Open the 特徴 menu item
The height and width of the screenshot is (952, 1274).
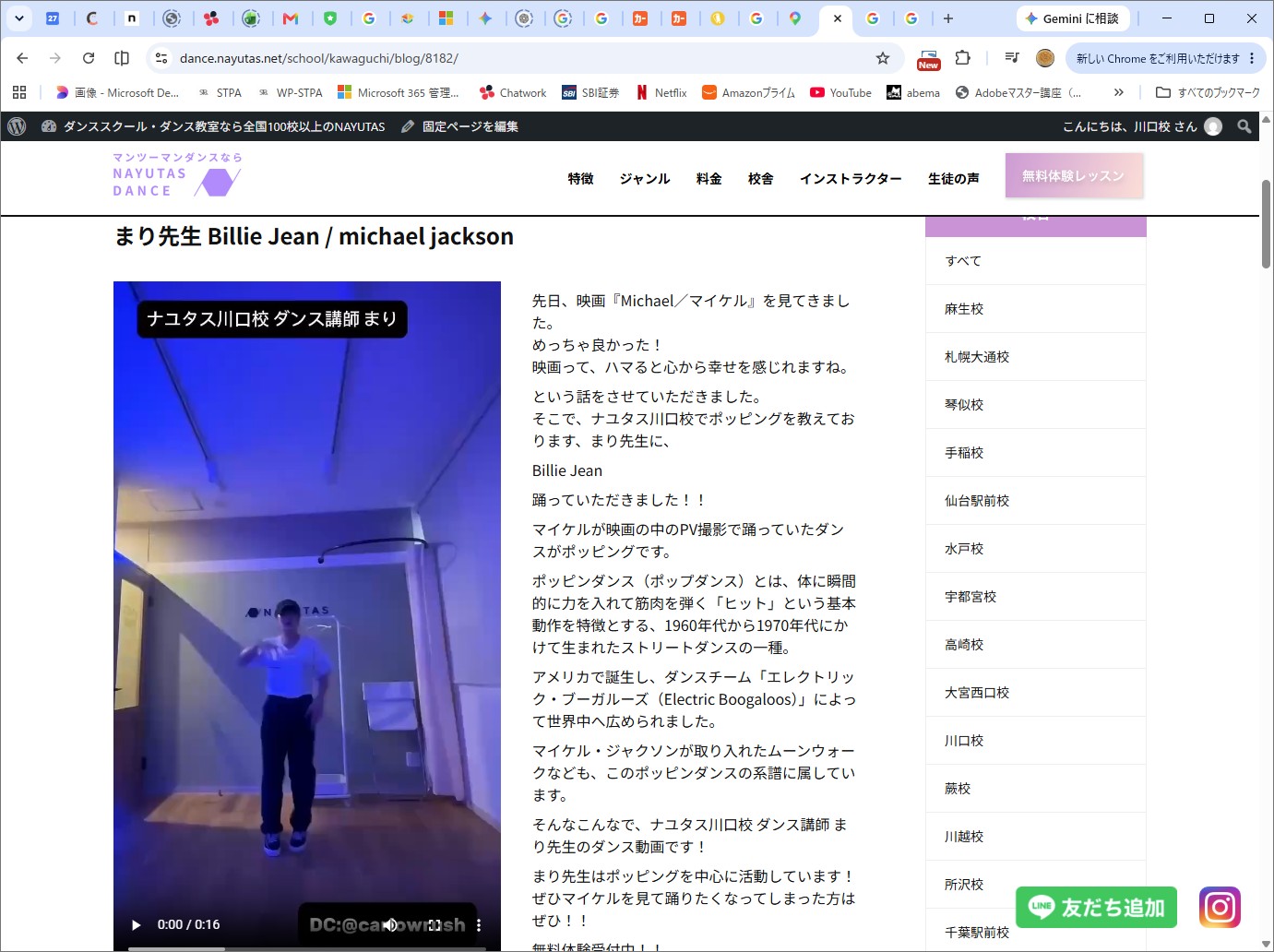tap(580, 179)
